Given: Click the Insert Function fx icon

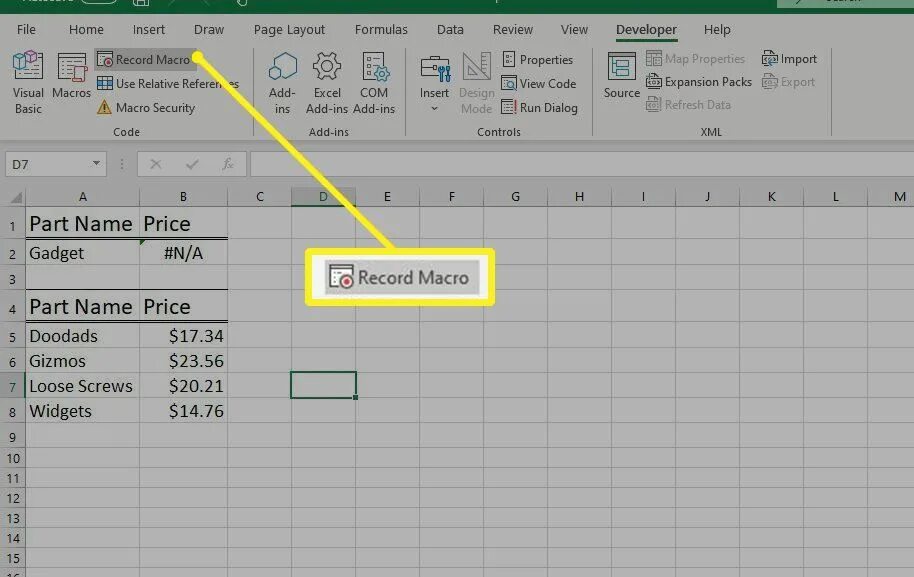Looking at the screenshot, I should tap(228, 164).
